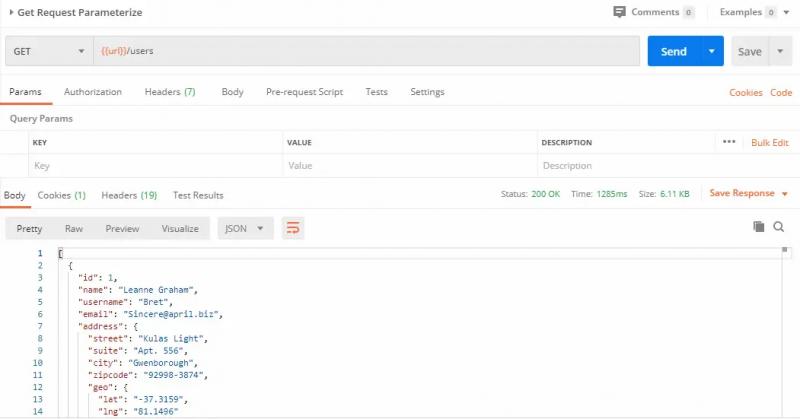Image resolution: width=800 pixels, height=419 pixels.
Task: Select the Pretty view mode
Action: [x=29, y=229]
